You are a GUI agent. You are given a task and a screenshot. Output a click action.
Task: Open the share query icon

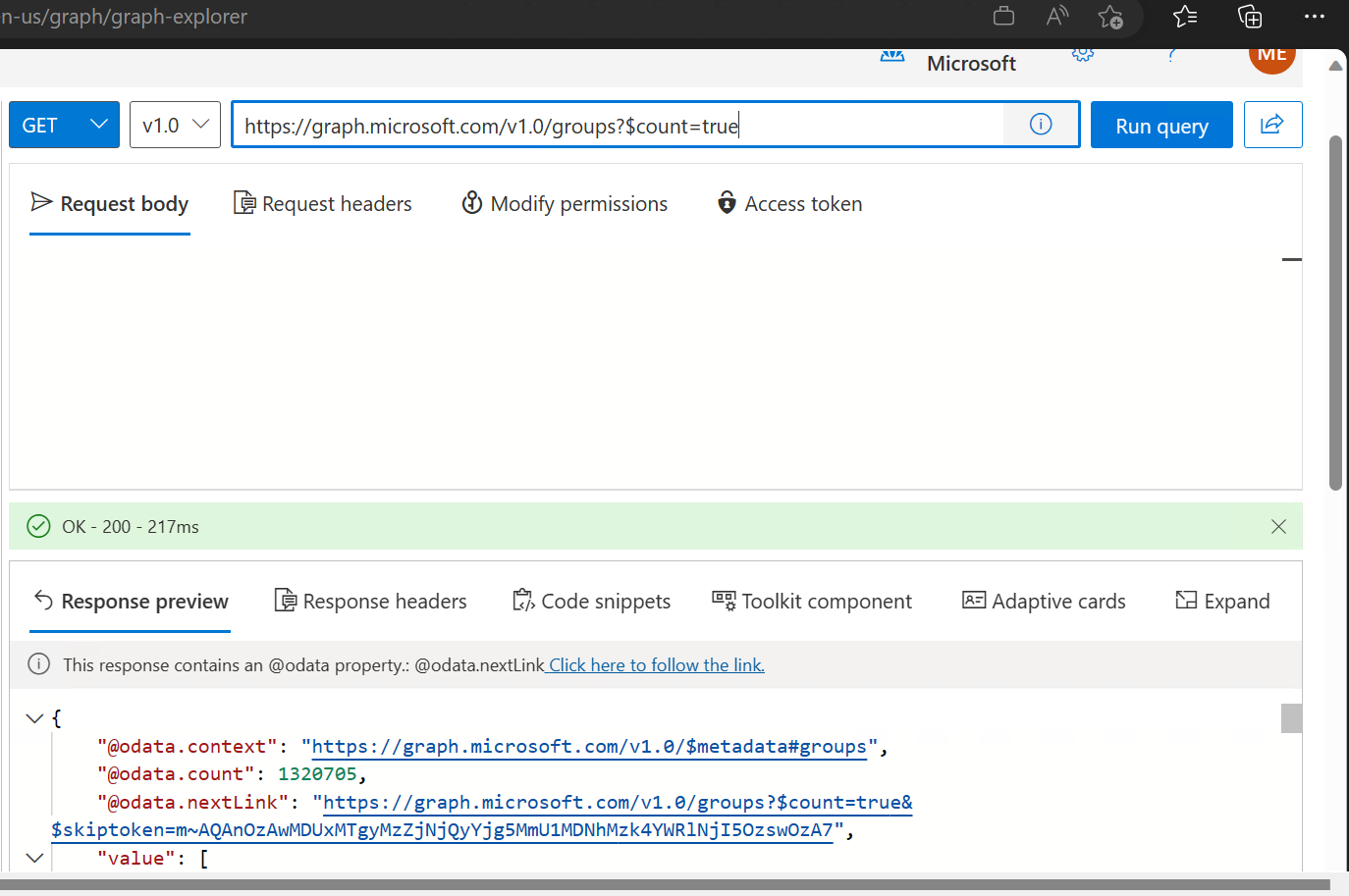1272,125
